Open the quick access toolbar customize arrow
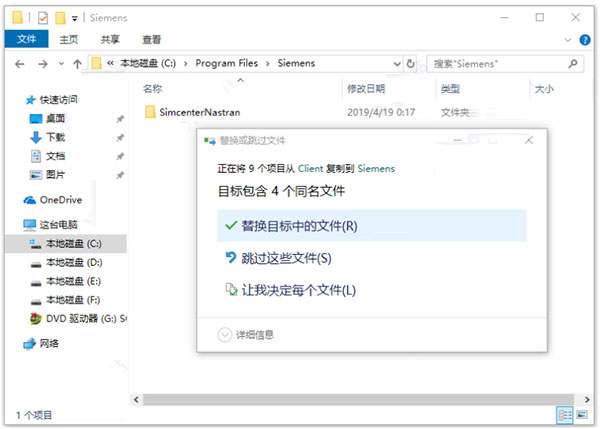 pyautogui.click(x=75, y=18)
